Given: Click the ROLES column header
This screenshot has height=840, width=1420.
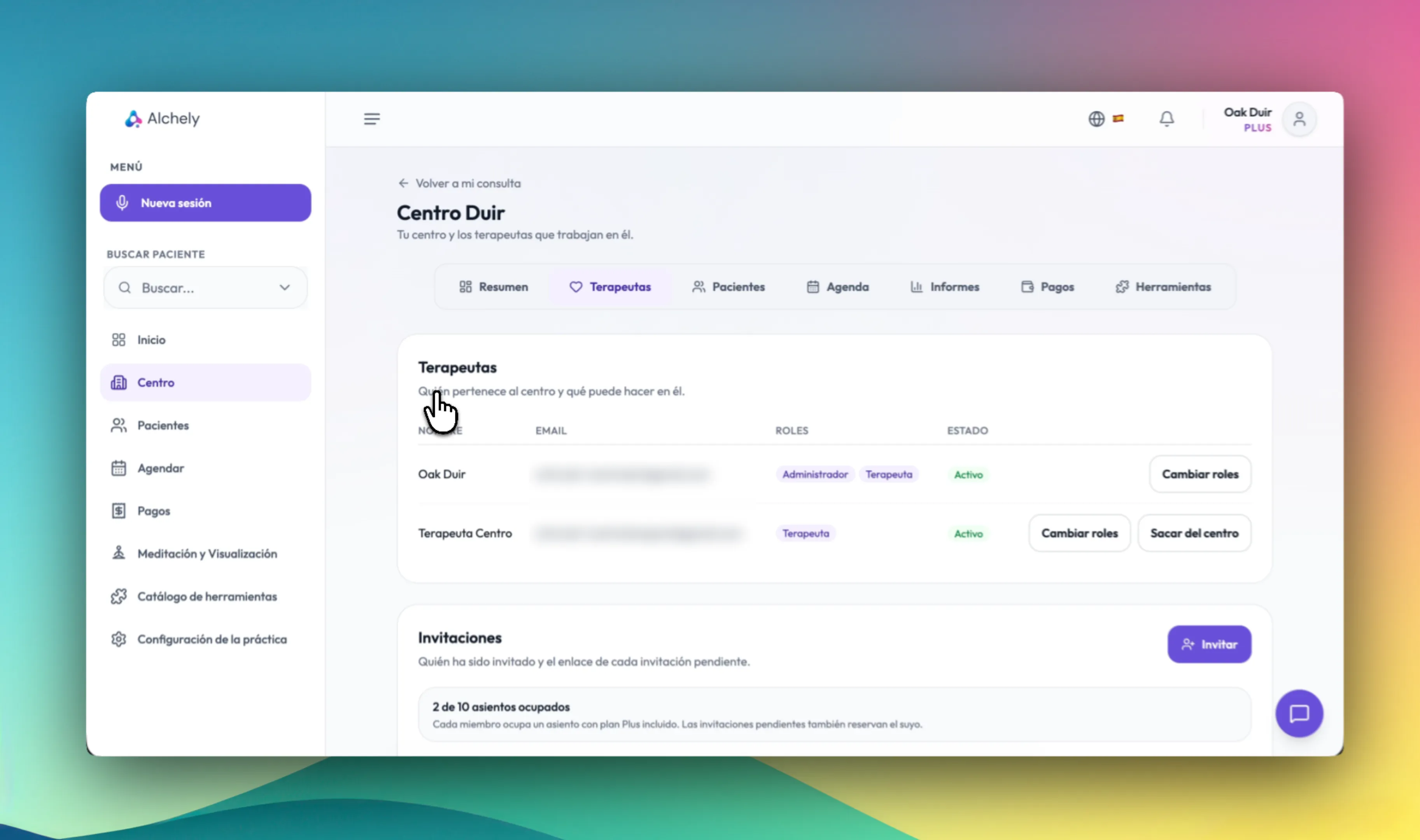Looking at the screenshot, I should pyautogui.click(x=792, y=431).
